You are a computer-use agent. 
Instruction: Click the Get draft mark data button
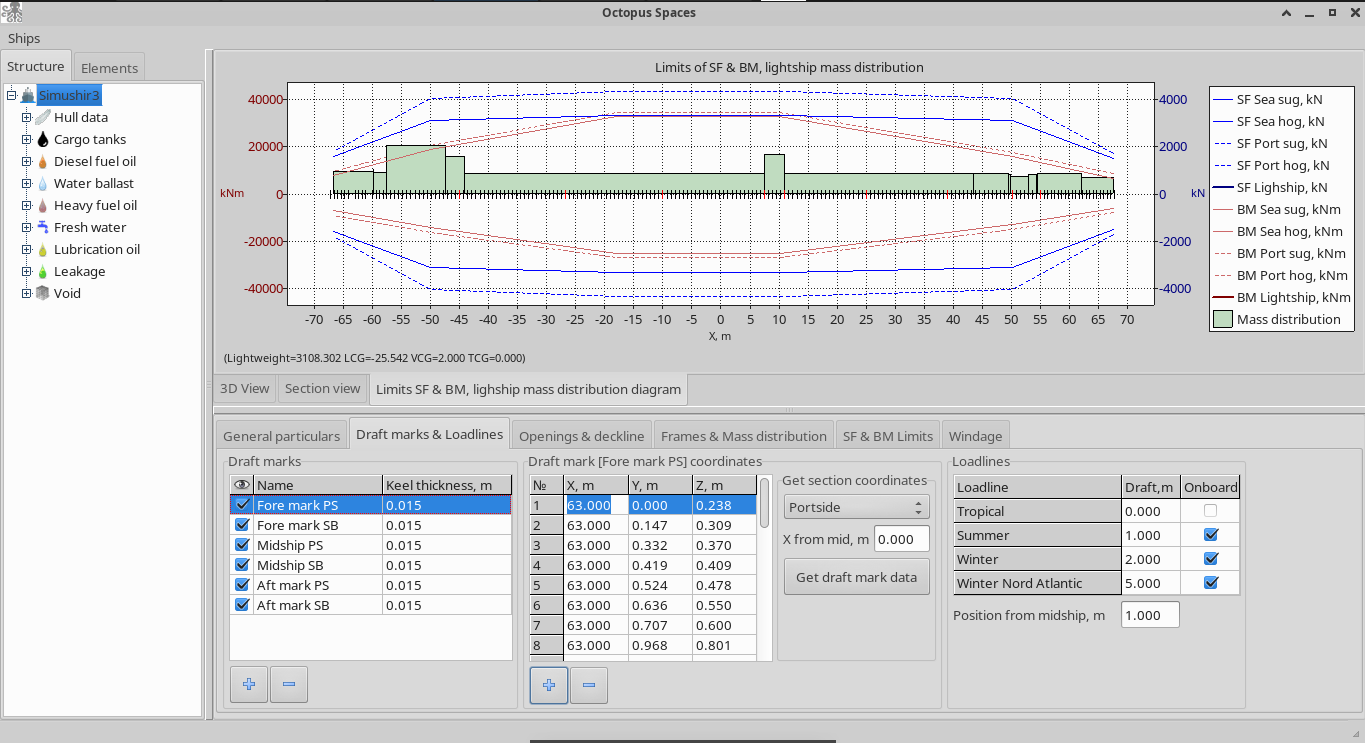coord(857,577)
